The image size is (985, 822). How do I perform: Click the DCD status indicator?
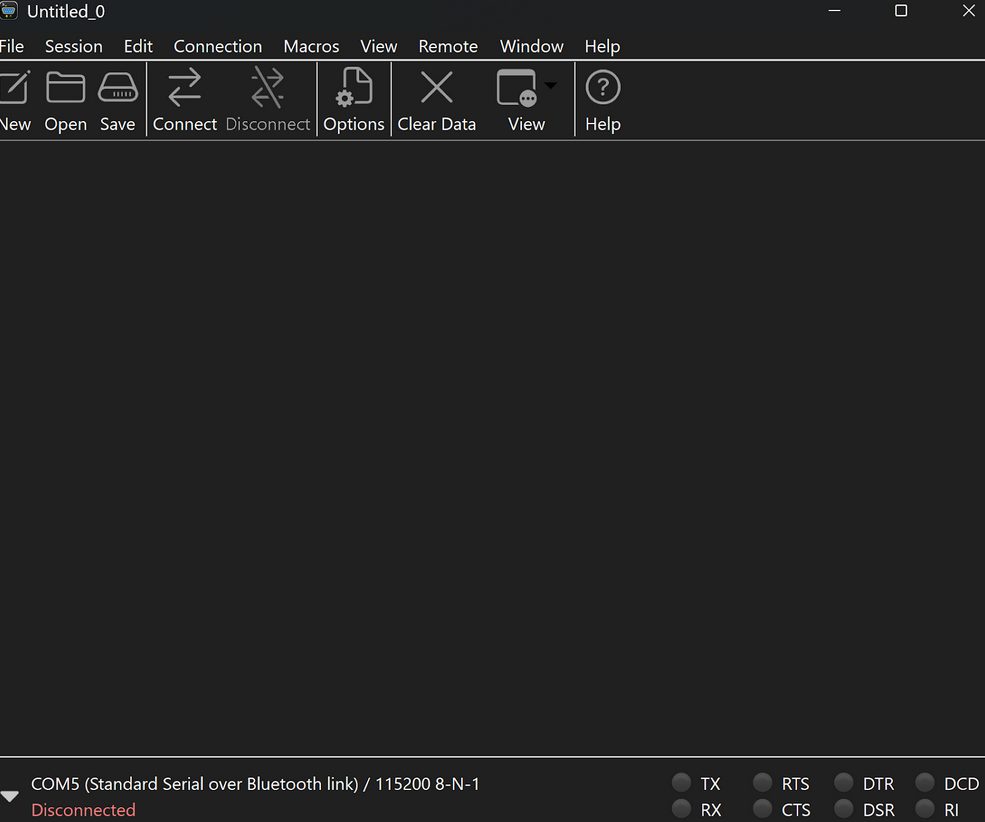point(924,782)
